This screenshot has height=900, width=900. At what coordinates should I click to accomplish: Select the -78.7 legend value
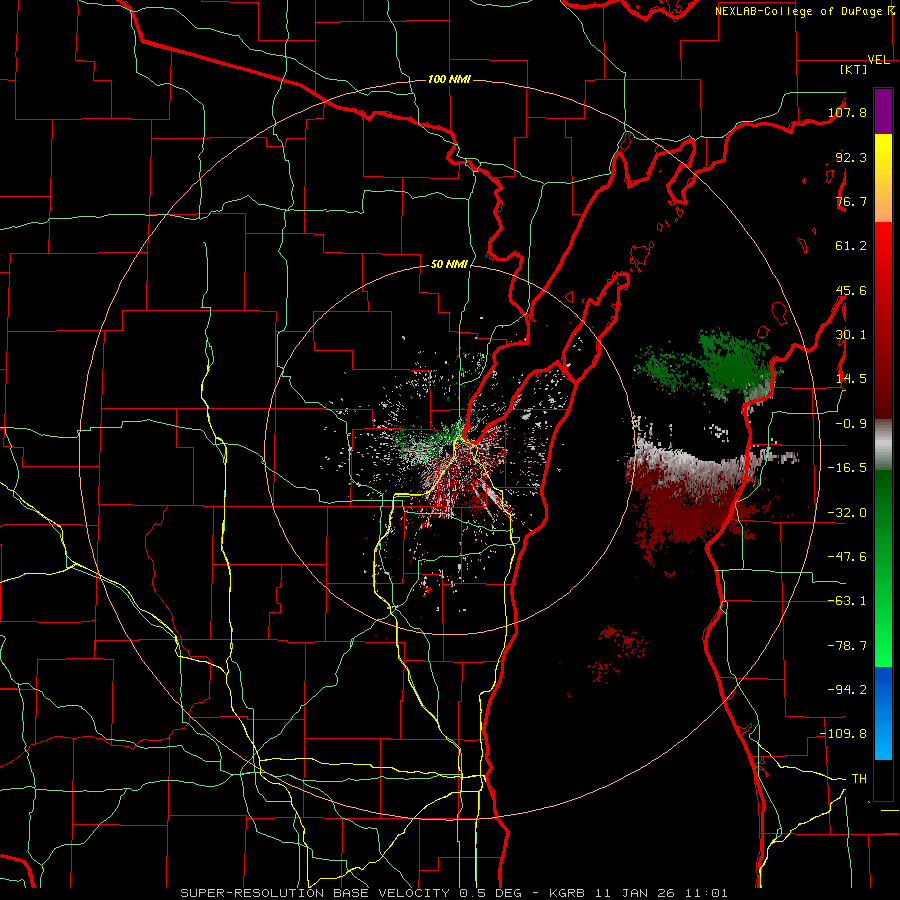pyautogui.click(x=847, y=646)
